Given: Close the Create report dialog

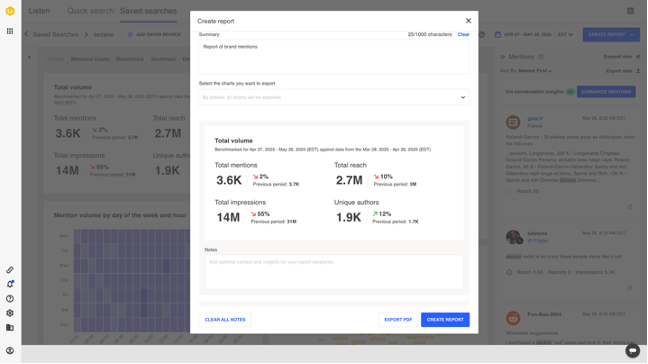Looking at the screenshot, I should tap(468, 21).
